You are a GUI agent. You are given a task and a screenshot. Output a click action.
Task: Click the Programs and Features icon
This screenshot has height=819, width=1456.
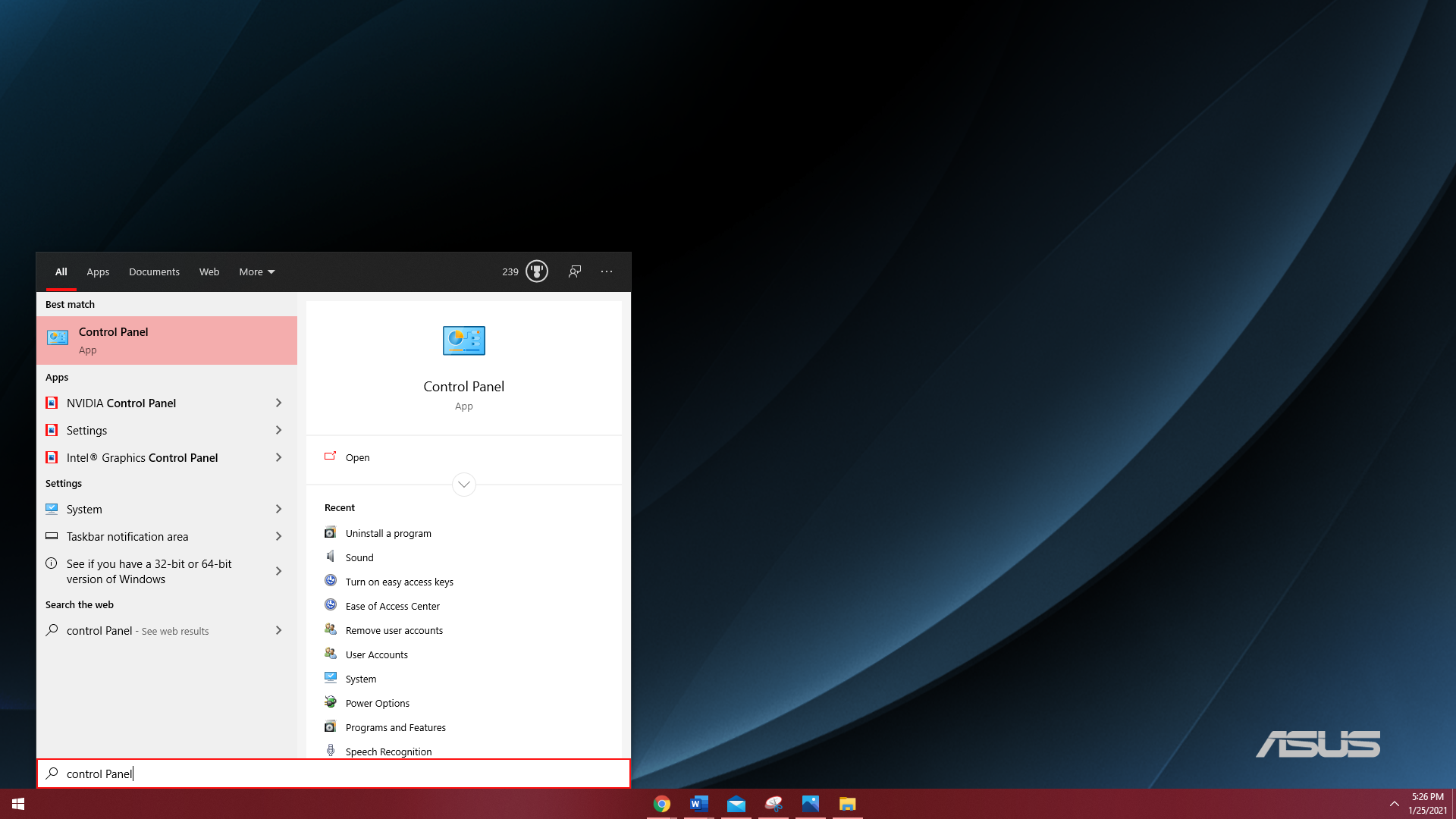point(331,726)
